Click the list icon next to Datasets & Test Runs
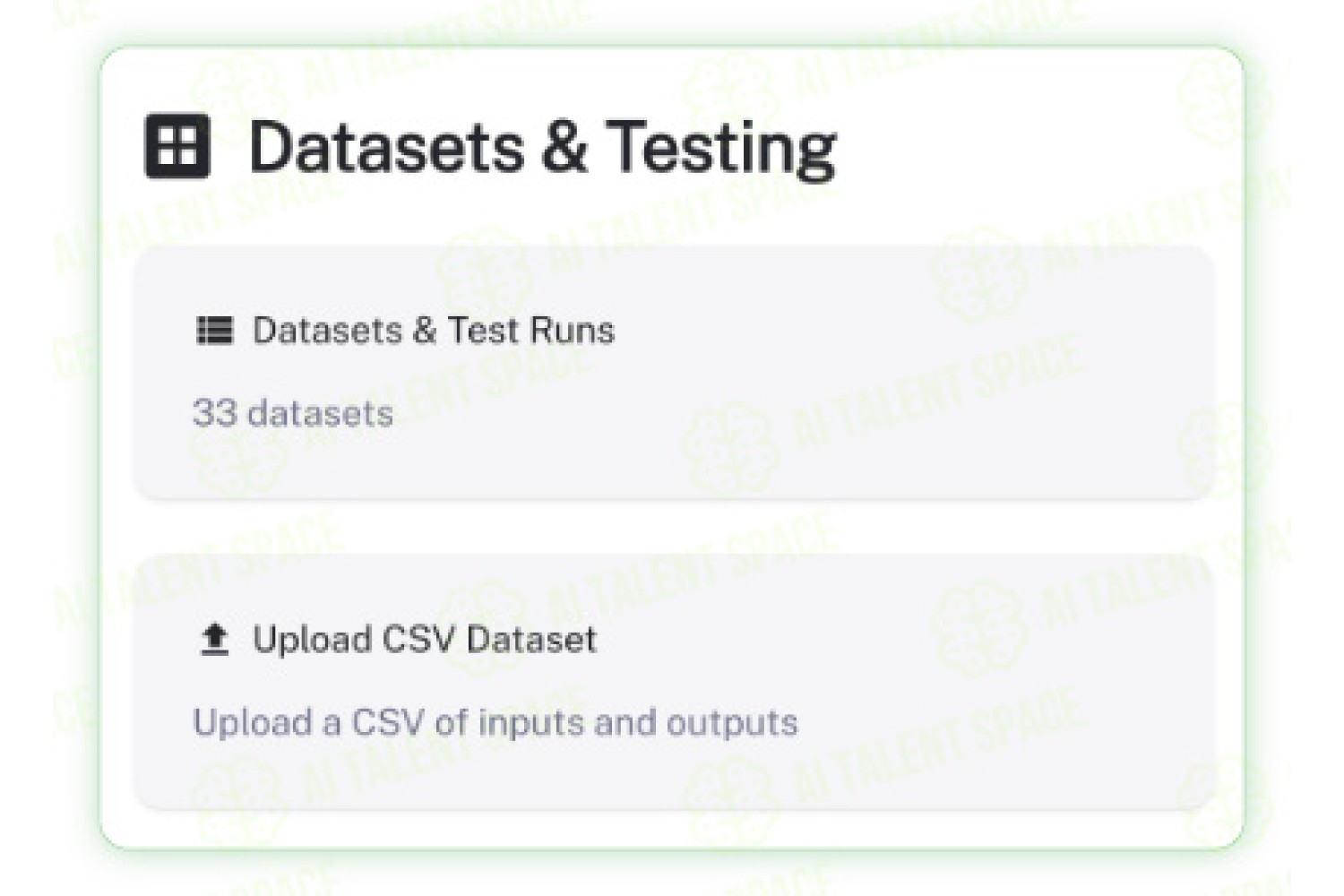 (x=214, y=331)
